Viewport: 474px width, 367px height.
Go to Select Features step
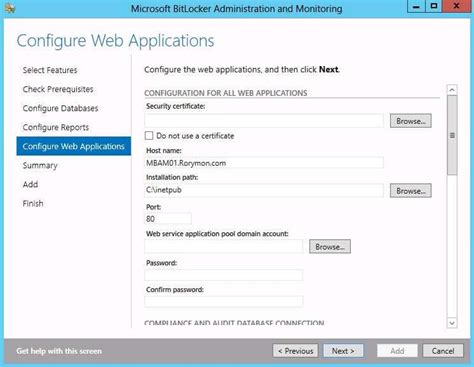pos(50,70)
